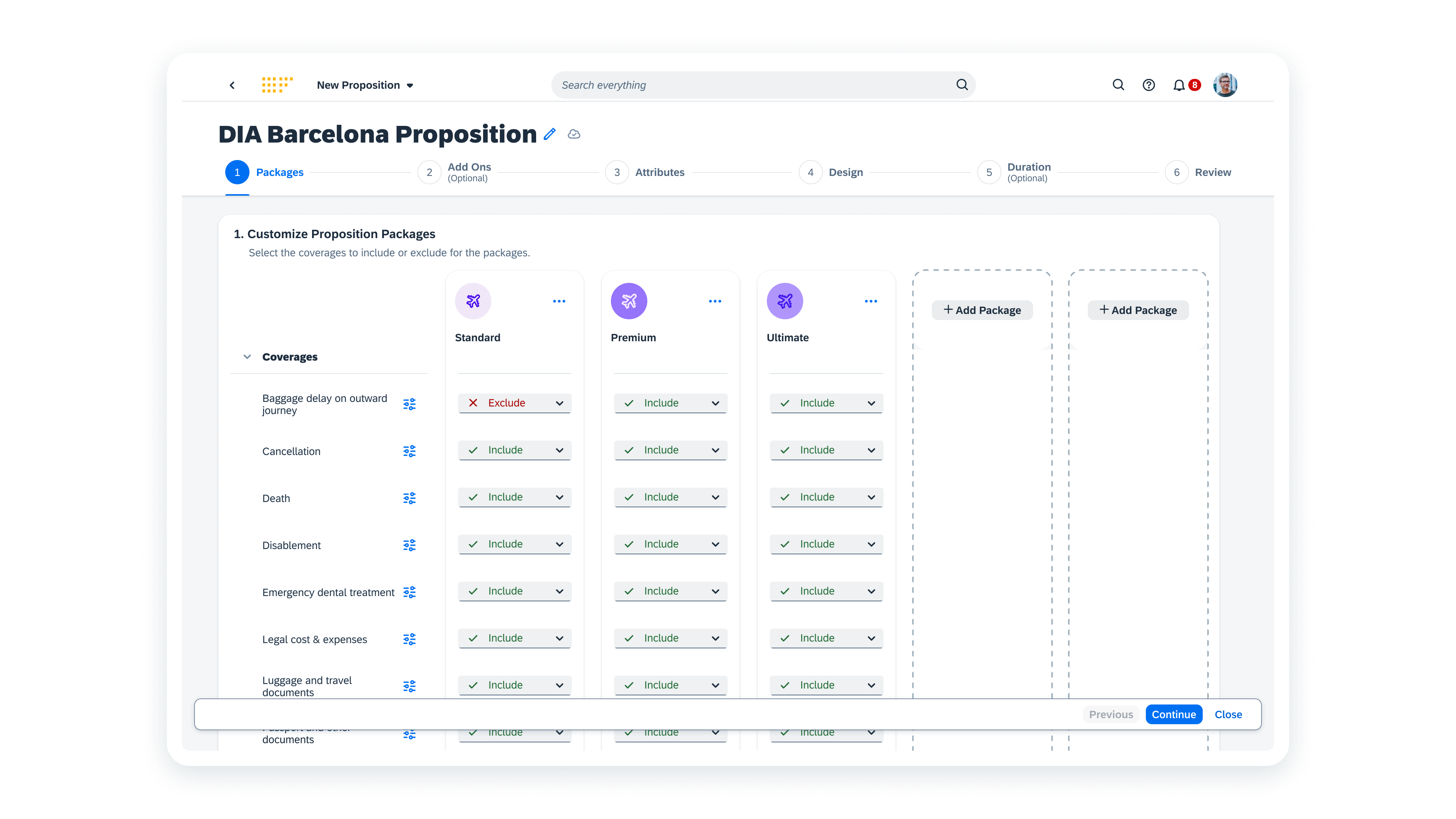Open Premium Death Include dropdown

(670, 497)
